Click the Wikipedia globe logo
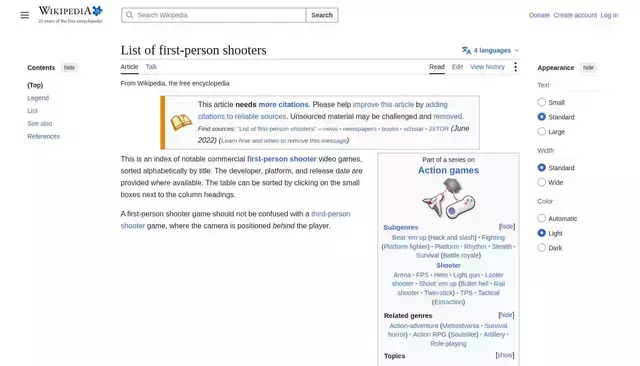This screenshot has height=366, width=640. [x=70, y=15]
